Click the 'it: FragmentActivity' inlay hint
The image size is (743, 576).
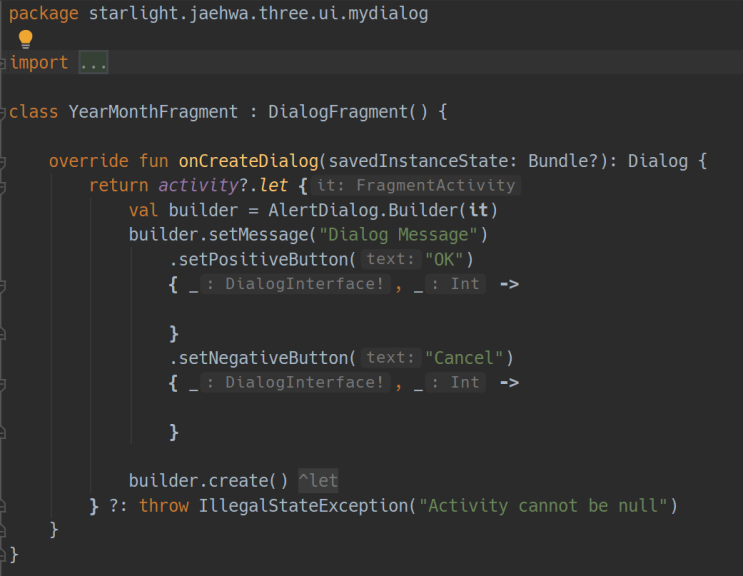tap(416, 185)
